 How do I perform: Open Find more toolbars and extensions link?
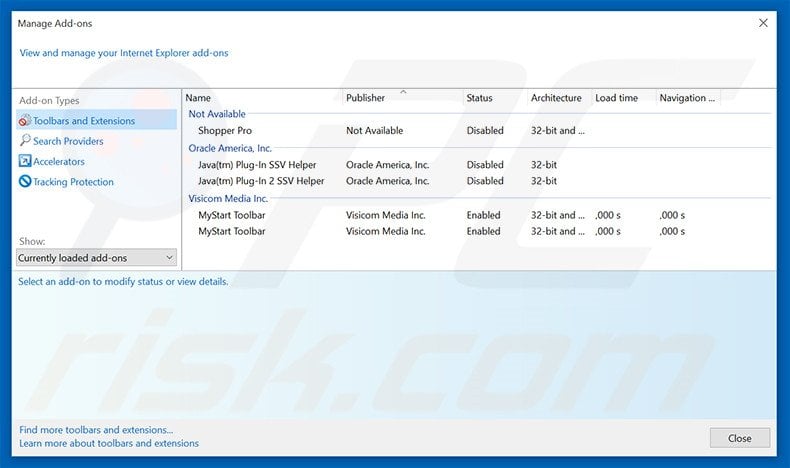tap(96, 430)
